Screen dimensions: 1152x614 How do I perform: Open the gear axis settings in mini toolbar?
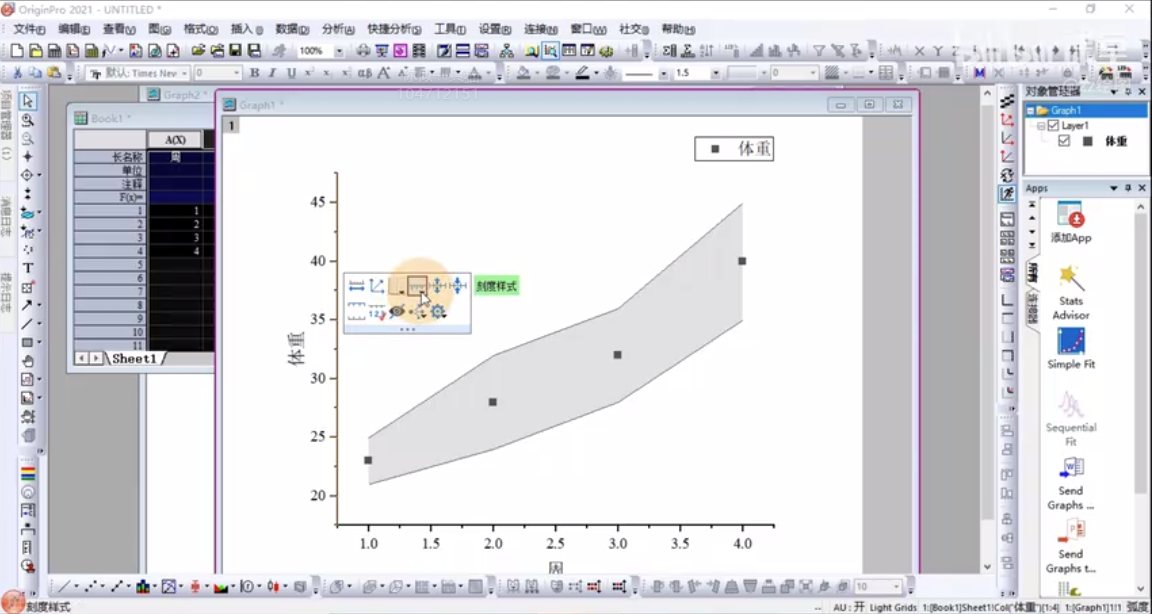point(439,311)
